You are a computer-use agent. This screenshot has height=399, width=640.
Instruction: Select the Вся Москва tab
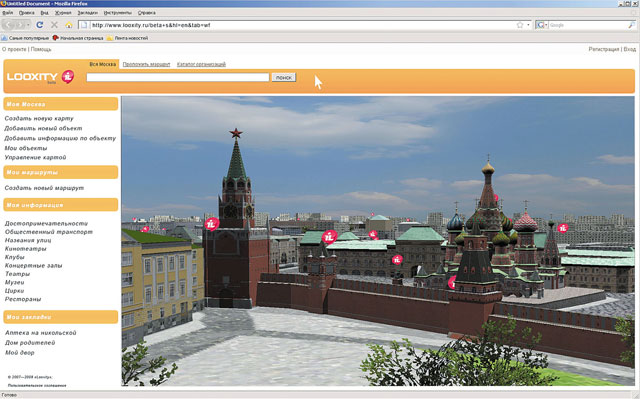pyautogui.click(x=102, y=64)
